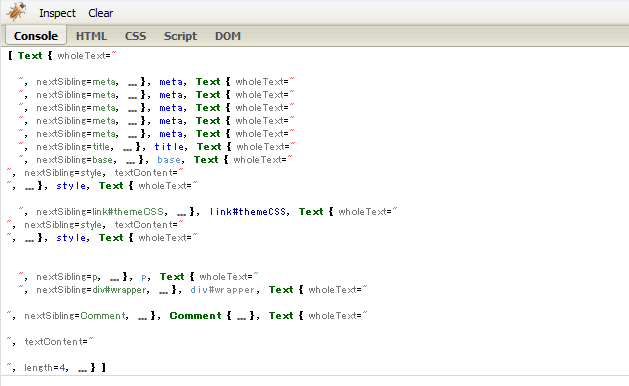The image size is (629, 386).
Task: Expand the ellipsis after length=4
Action: point(82,370)
